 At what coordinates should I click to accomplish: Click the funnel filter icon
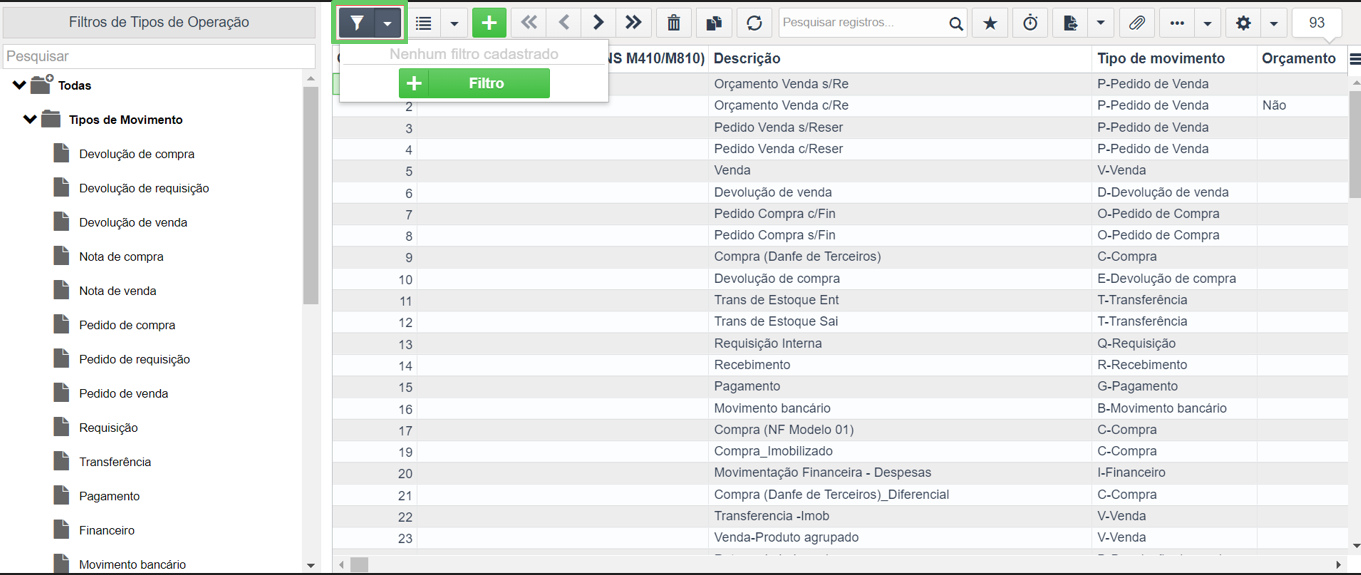(x=357, y=23)
